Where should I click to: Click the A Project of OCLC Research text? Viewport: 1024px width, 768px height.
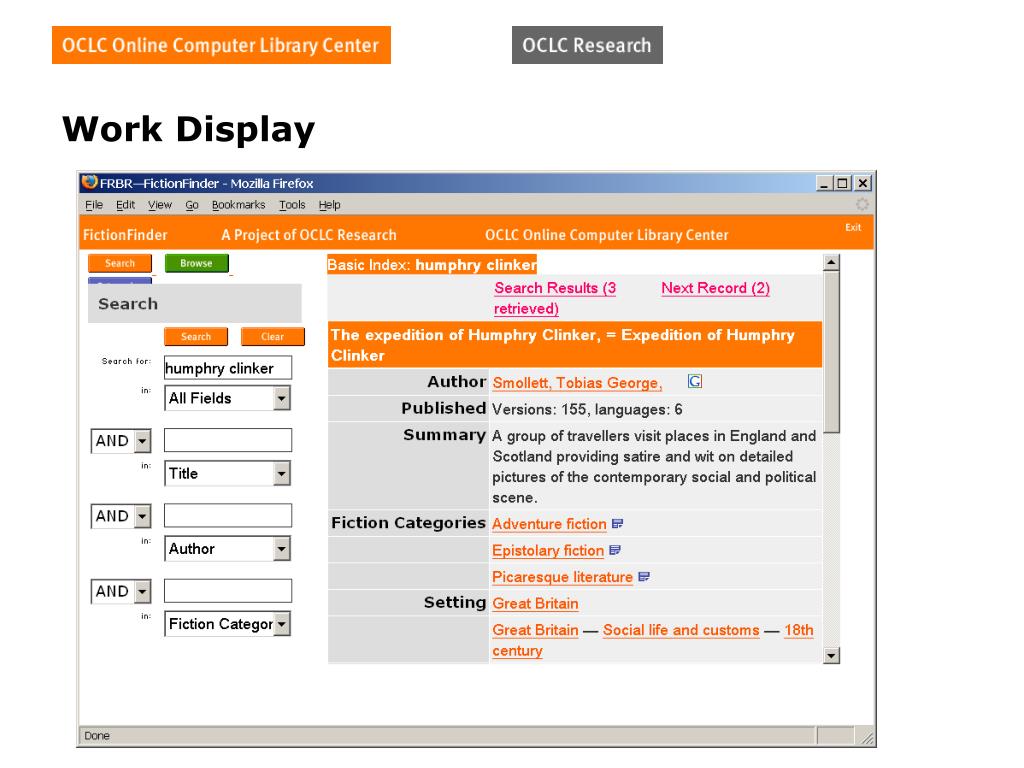pyautogui.click(x=309, y=235)
